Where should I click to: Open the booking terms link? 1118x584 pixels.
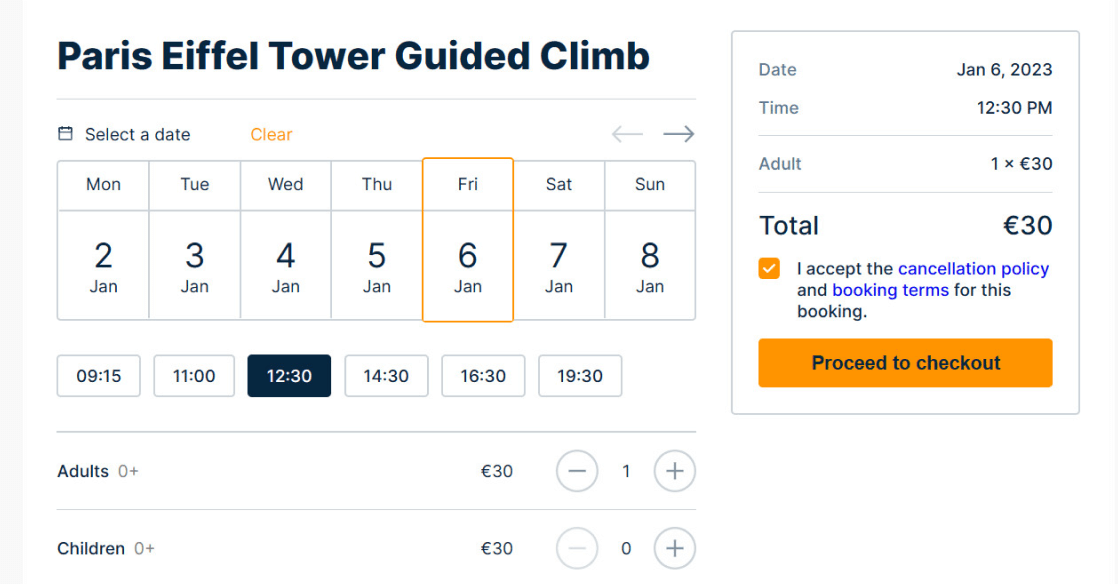point(891,290)
